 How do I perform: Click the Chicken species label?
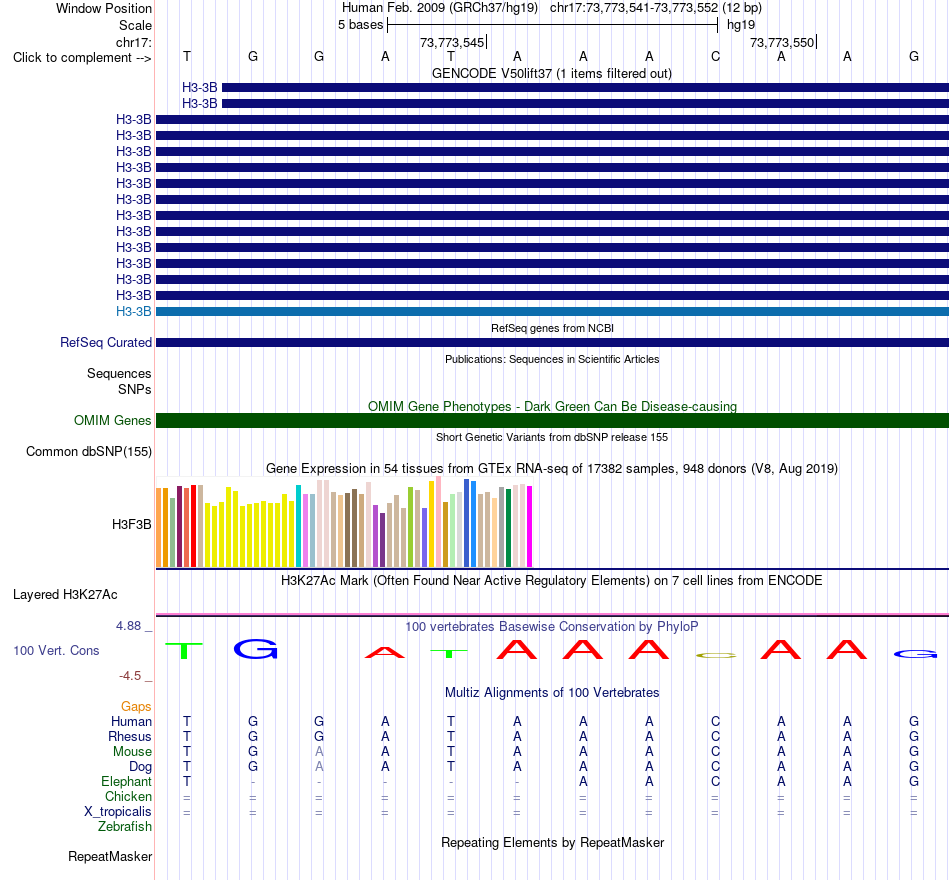(128, 796)
